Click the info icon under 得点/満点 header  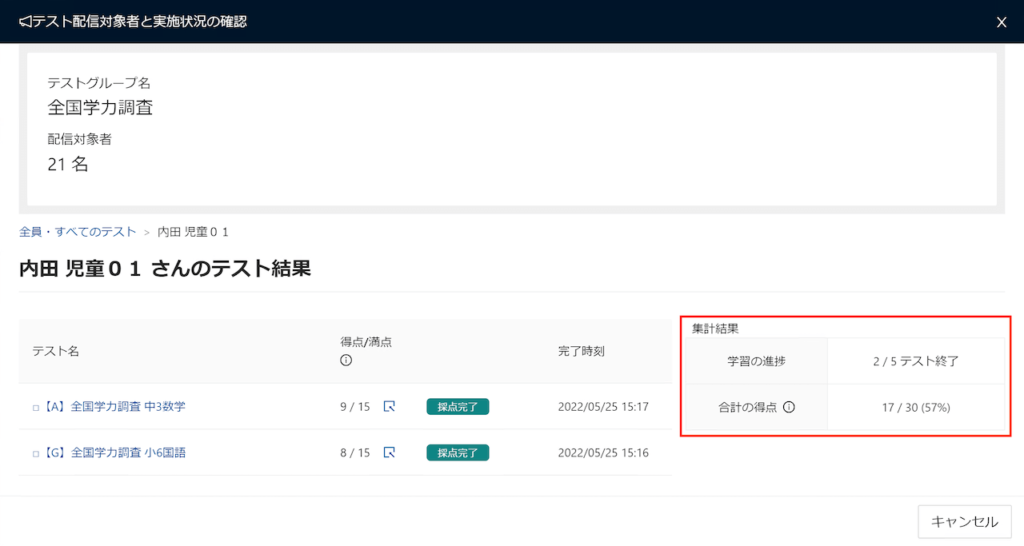(x=346, y=361)
